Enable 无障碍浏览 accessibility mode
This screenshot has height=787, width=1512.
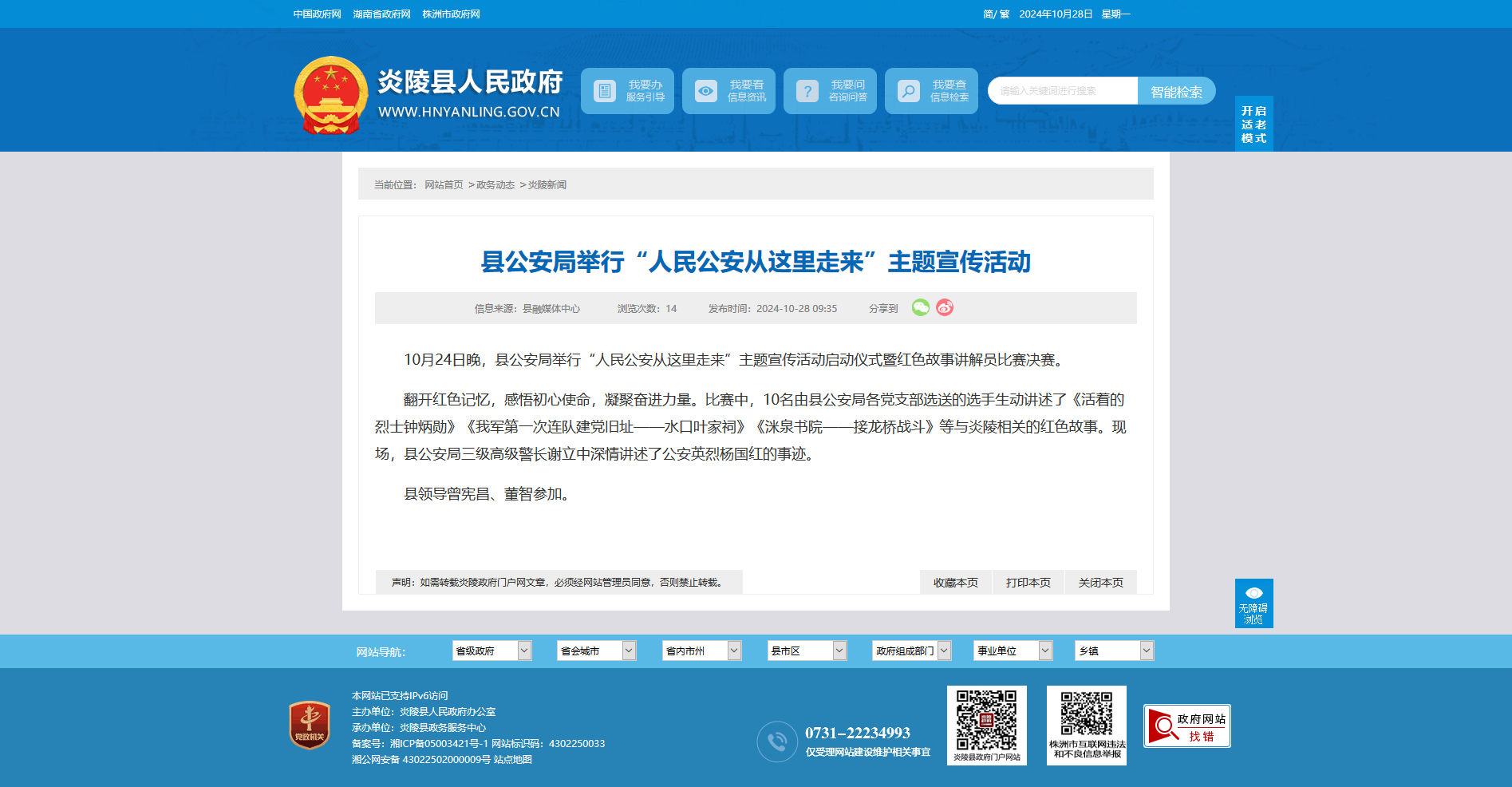click(x=1253, y=603)
